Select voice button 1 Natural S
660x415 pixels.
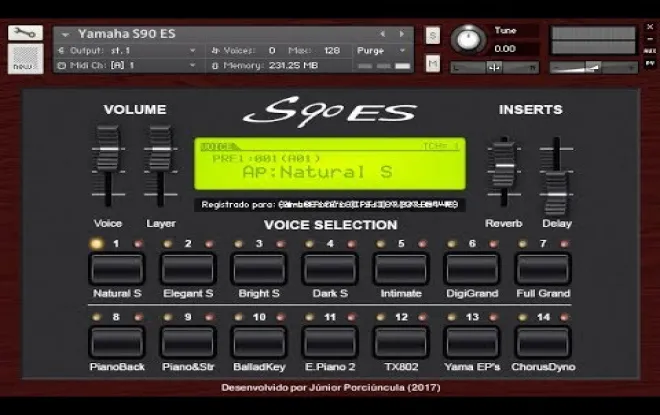pos(117,269)
